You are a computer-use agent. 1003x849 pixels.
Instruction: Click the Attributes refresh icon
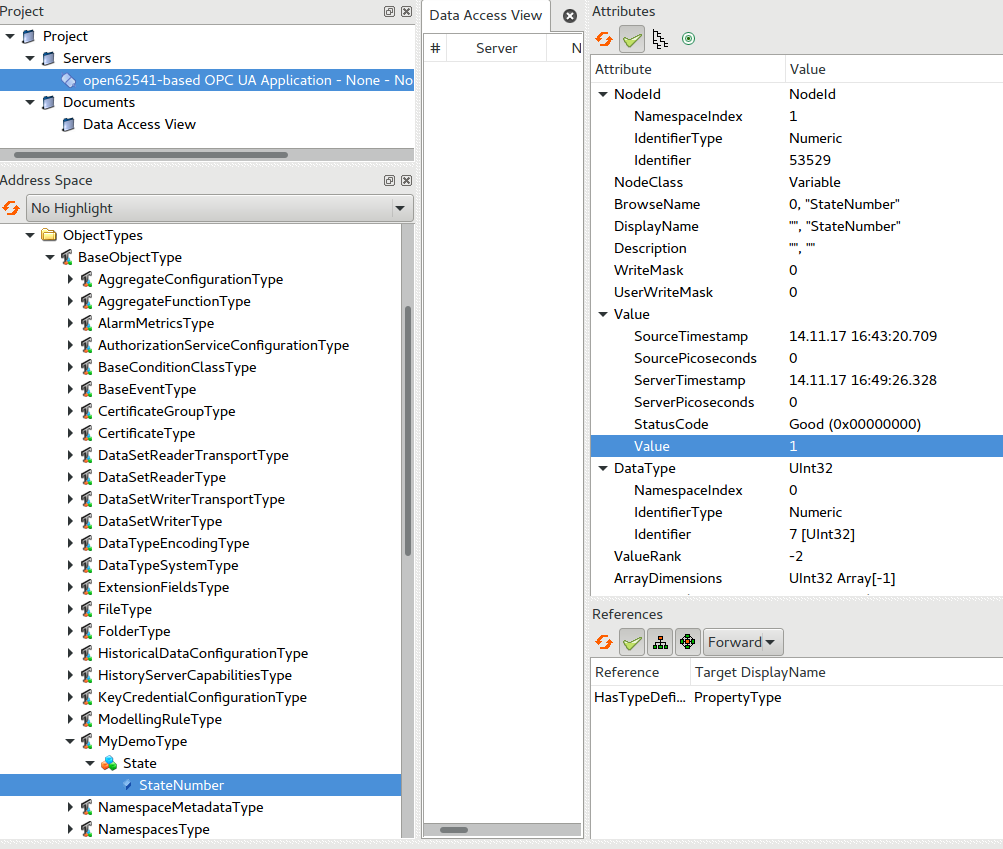click(604, 39)
